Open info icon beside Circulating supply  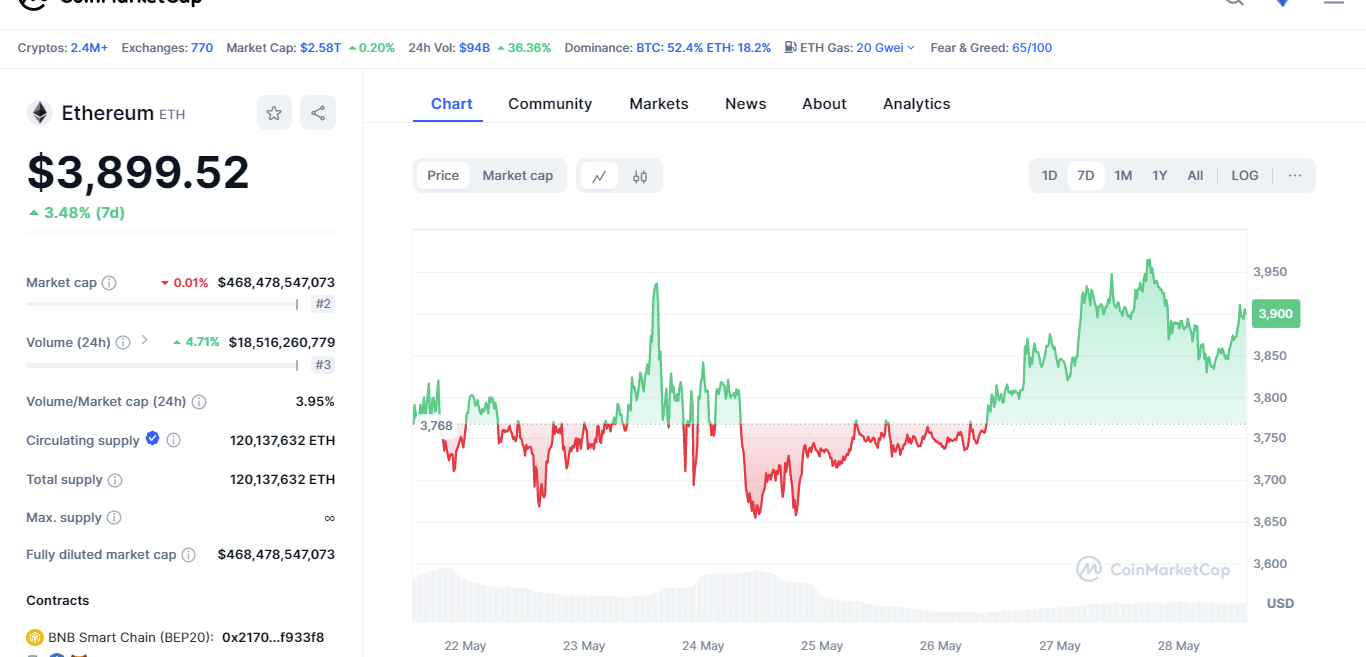pos(173,440)
